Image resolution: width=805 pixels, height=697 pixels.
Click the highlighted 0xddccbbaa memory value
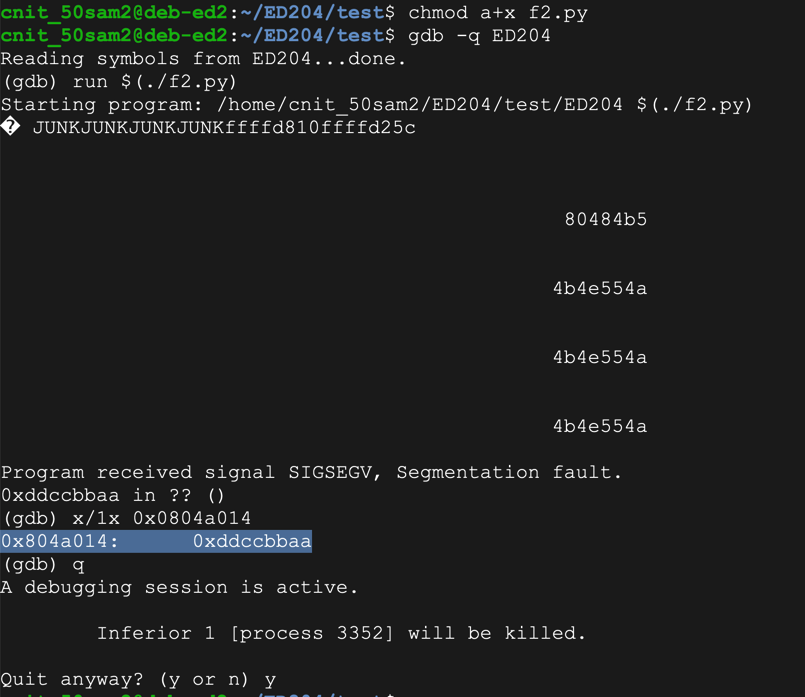[x=252, y=541]
